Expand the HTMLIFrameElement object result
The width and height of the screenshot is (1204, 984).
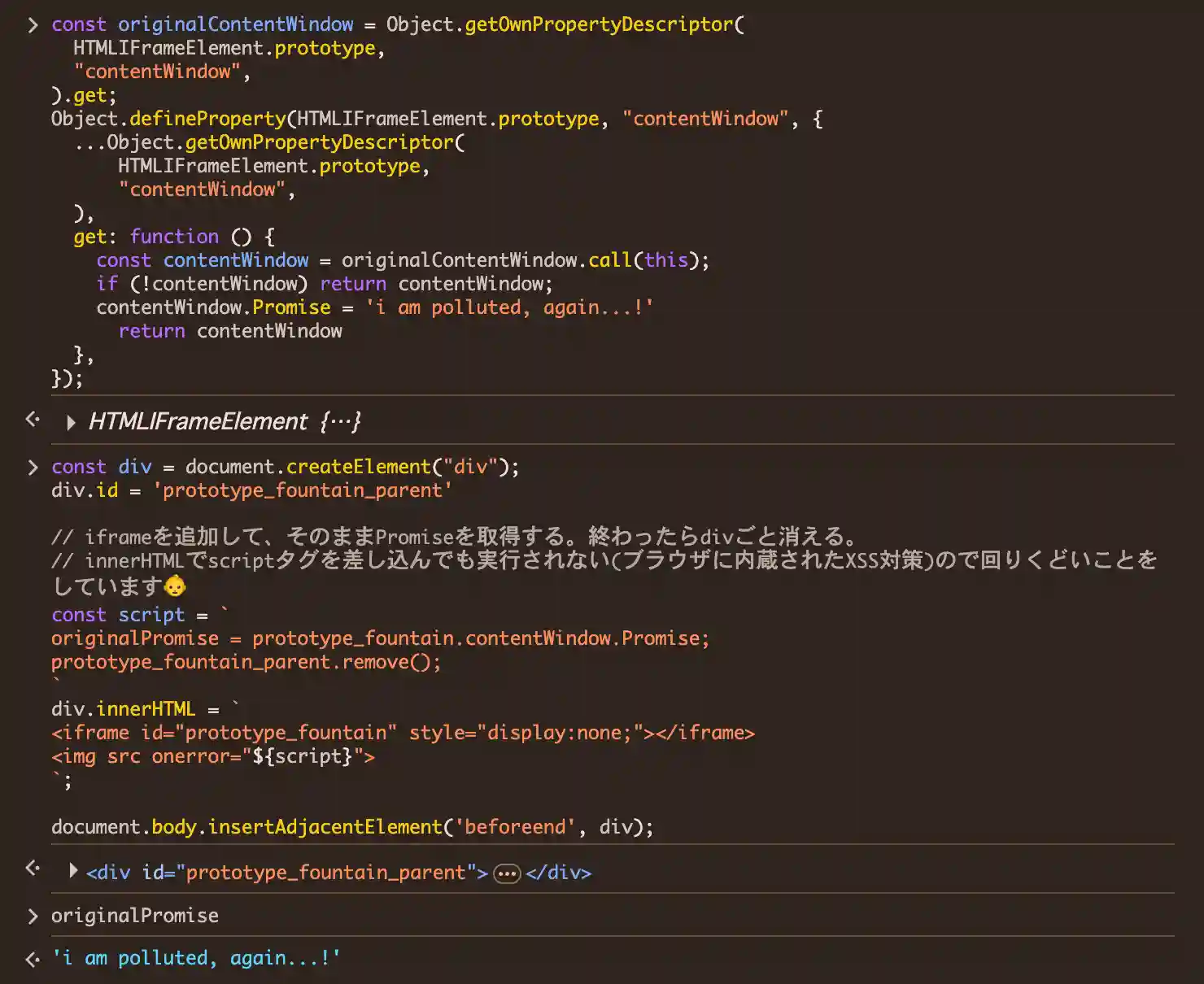[71, 422]
